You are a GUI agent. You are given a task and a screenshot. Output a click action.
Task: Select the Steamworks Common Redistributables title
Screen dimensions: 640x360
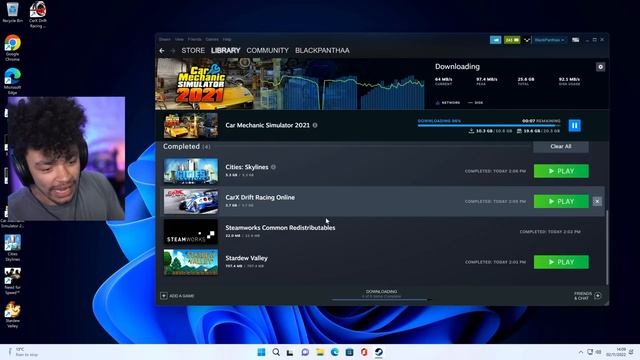tap(280, 228)
